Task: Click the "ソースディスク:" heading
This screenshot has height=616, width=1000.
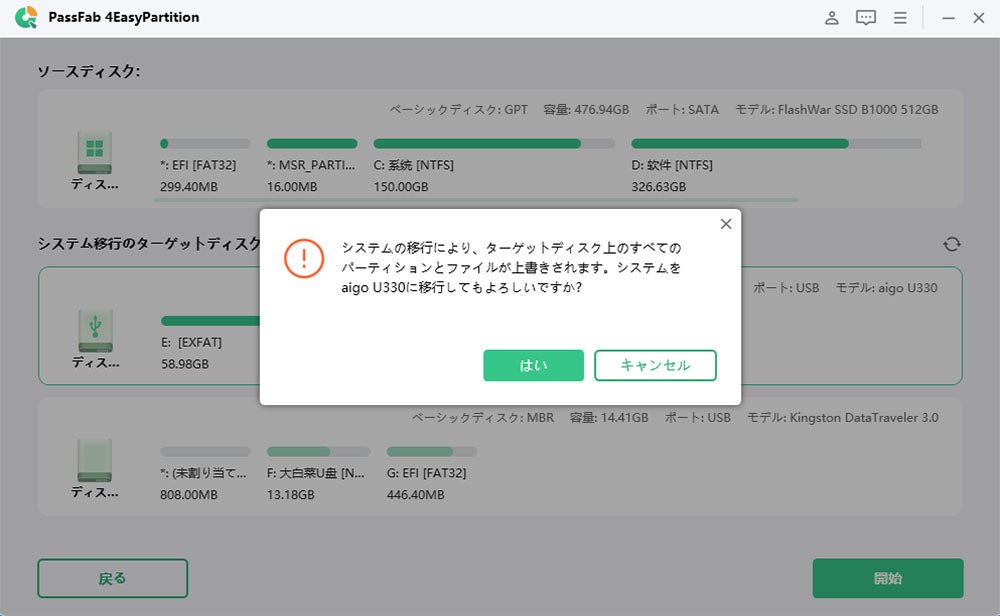Action: point(89,71)
